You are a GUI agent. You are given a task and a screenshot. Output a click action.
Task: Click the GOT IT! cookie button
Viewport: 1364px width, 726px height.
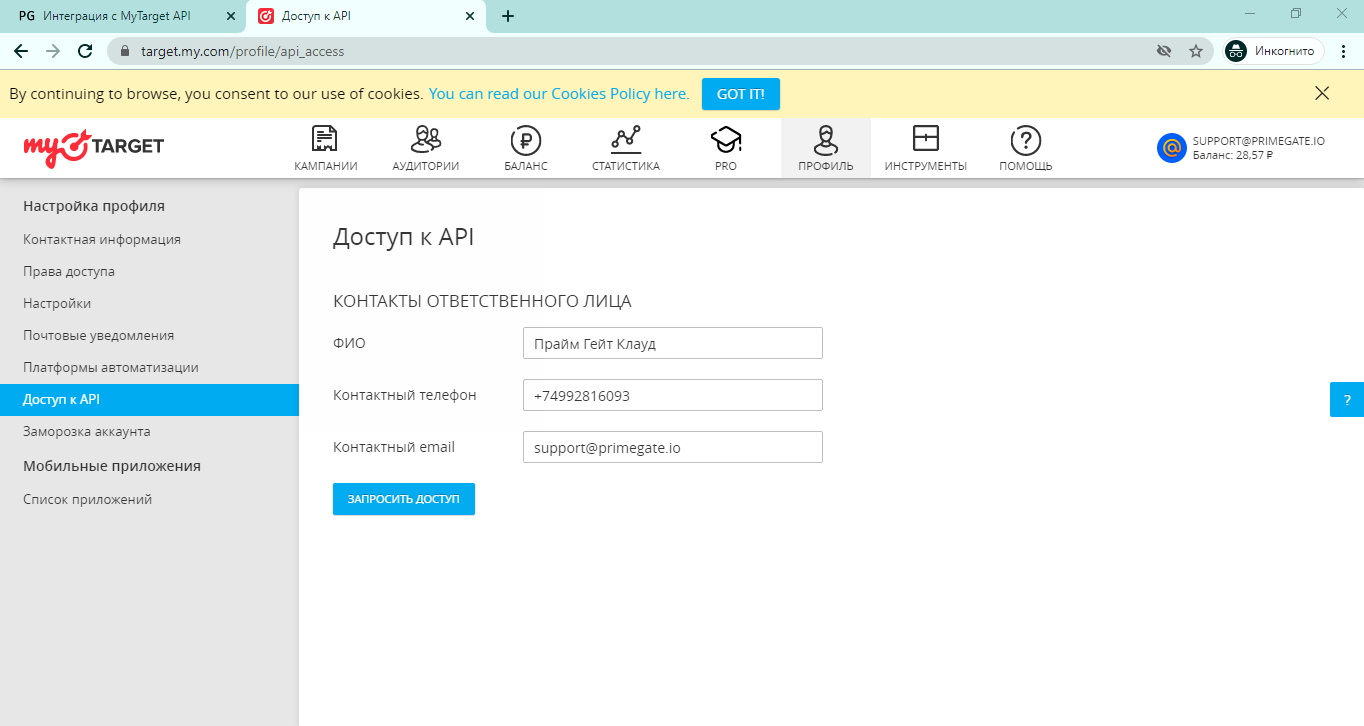coord(740,94)
